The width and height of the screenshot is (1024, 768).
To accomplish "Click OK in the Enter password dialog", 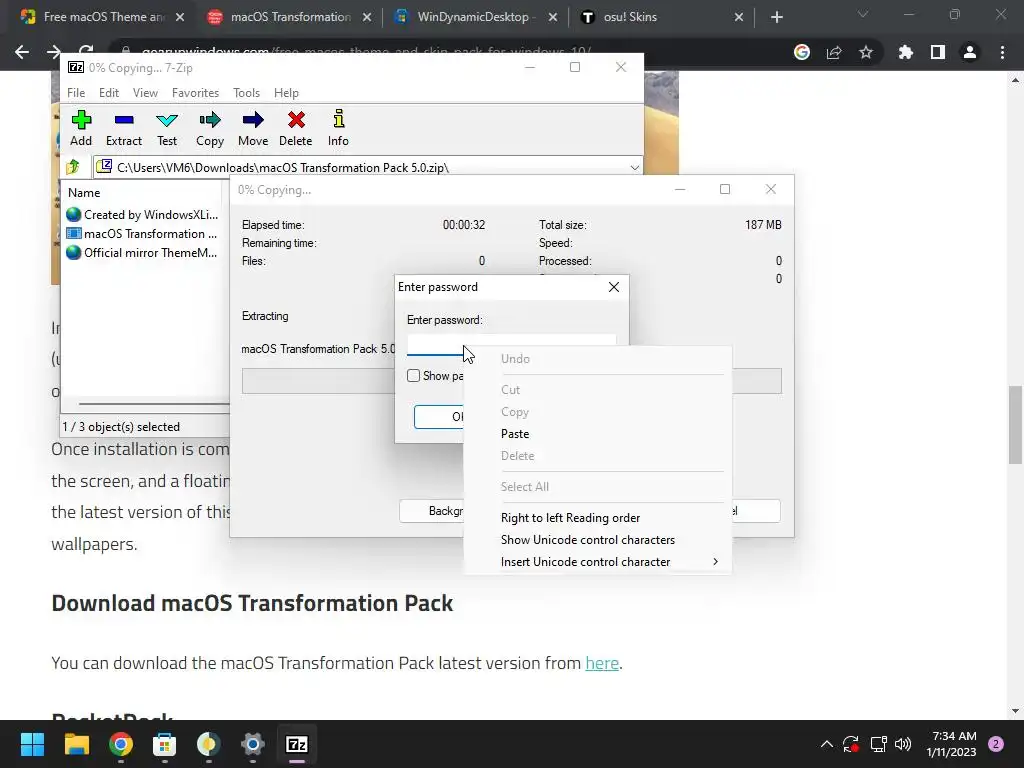I will 440,417.
